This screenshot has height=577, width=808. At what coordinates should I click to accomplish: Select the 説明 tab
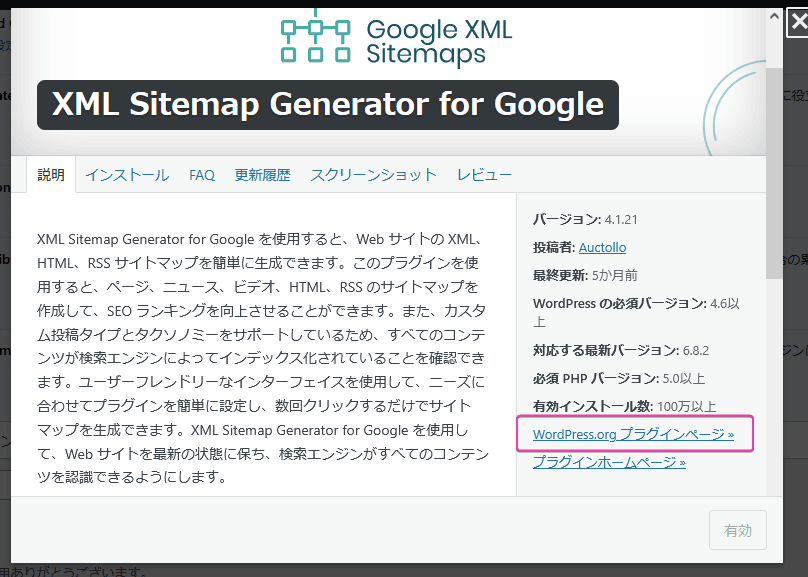(51, 173)
